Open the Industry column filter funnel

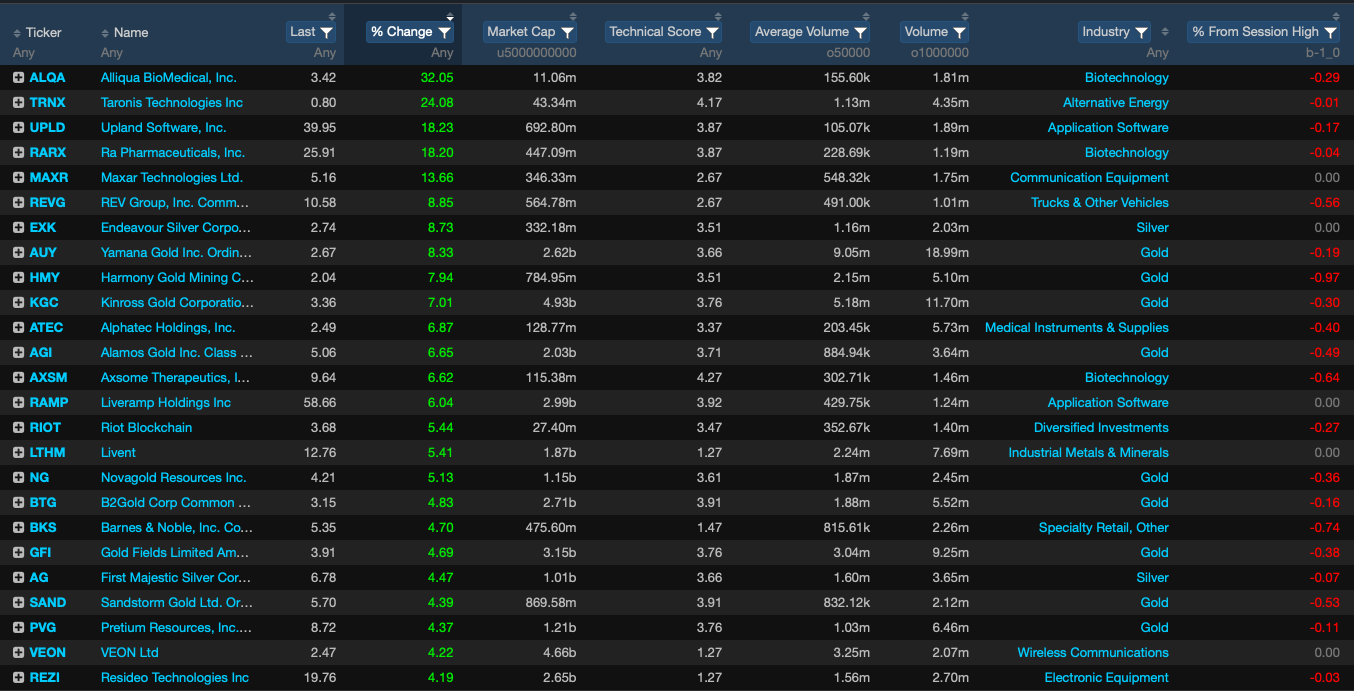pos(1141,32)
